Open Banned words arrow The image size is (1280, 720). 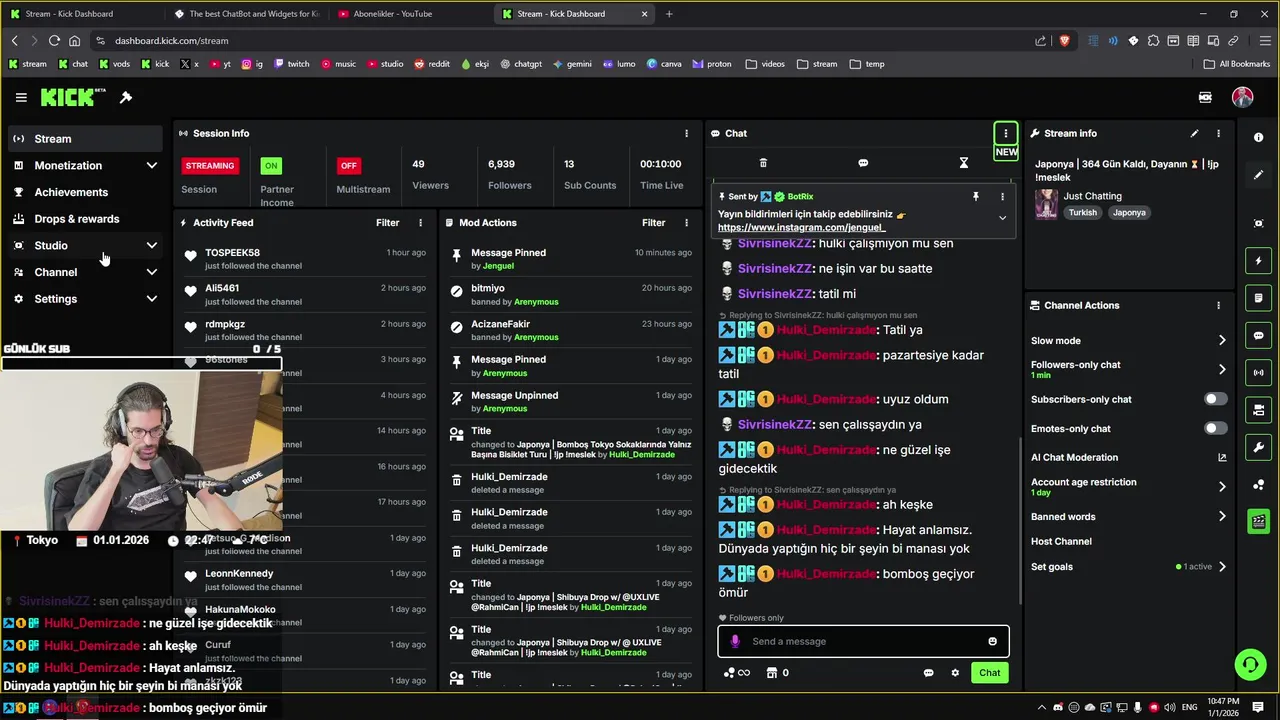[x=1222, y=517]
